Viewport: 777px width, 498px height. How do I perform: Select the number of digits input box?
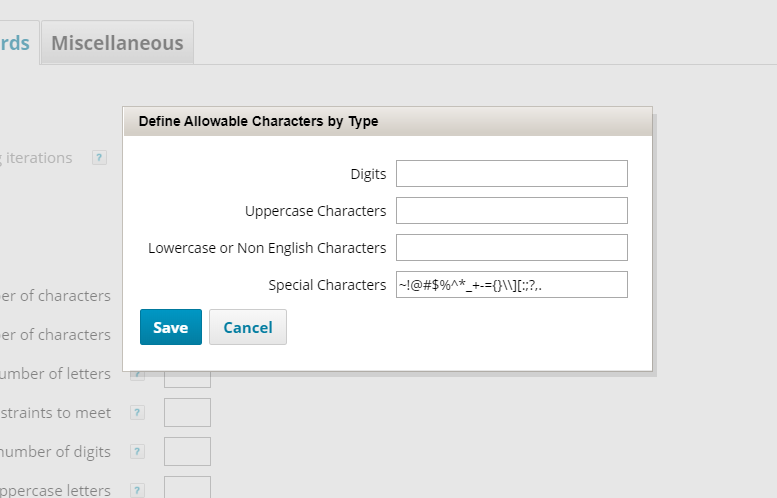point(187,452)
